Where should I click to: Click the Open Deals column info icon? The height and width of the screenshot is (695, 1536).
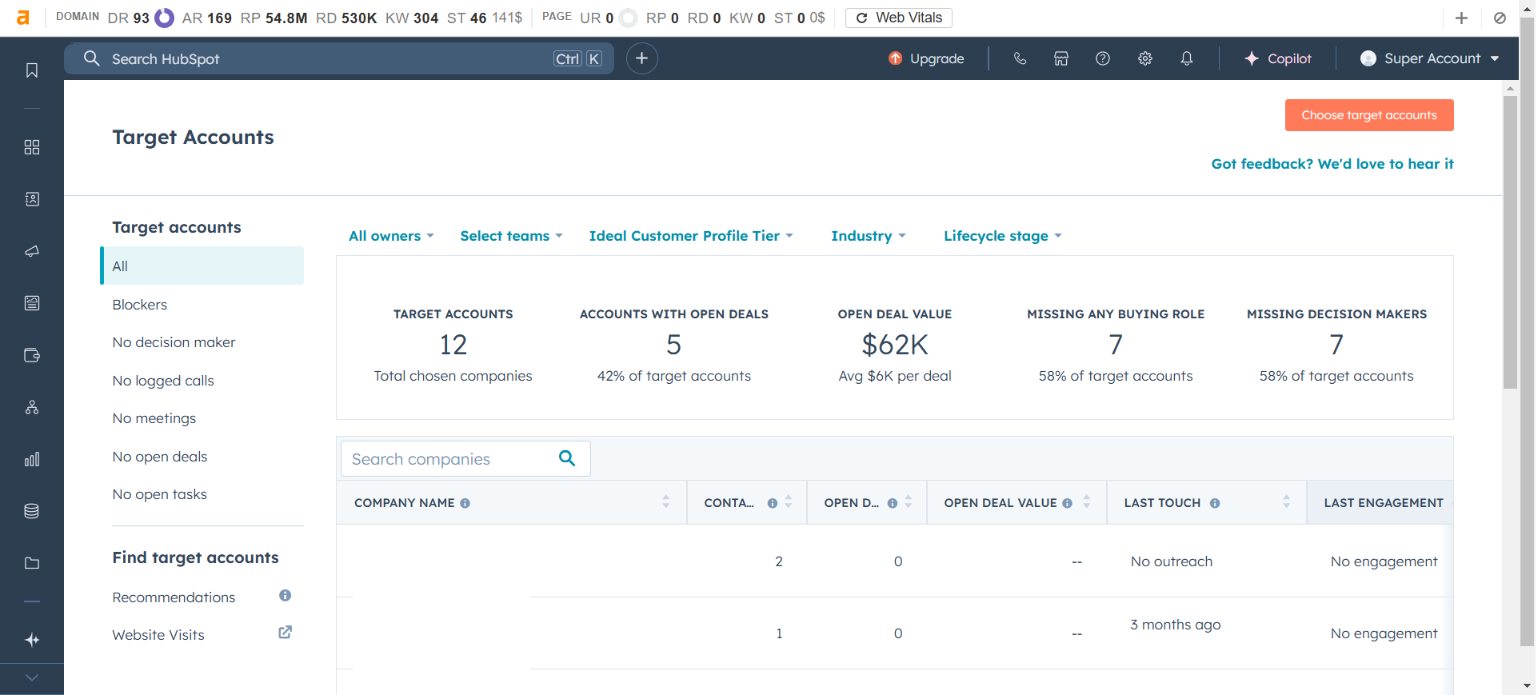coord(892,503)
